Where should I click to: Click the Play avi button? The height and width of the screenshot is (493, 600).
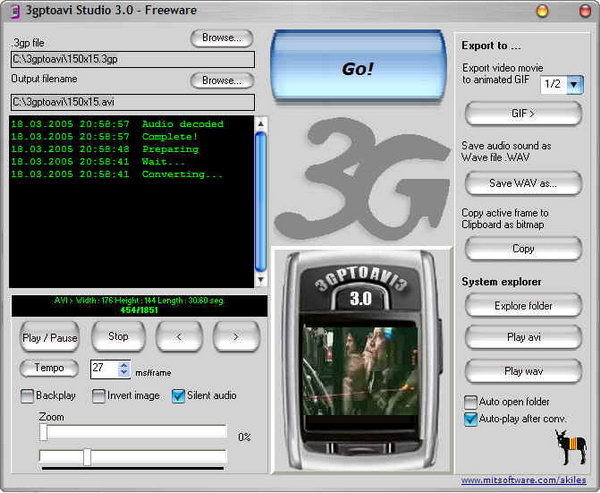point(523,337)
